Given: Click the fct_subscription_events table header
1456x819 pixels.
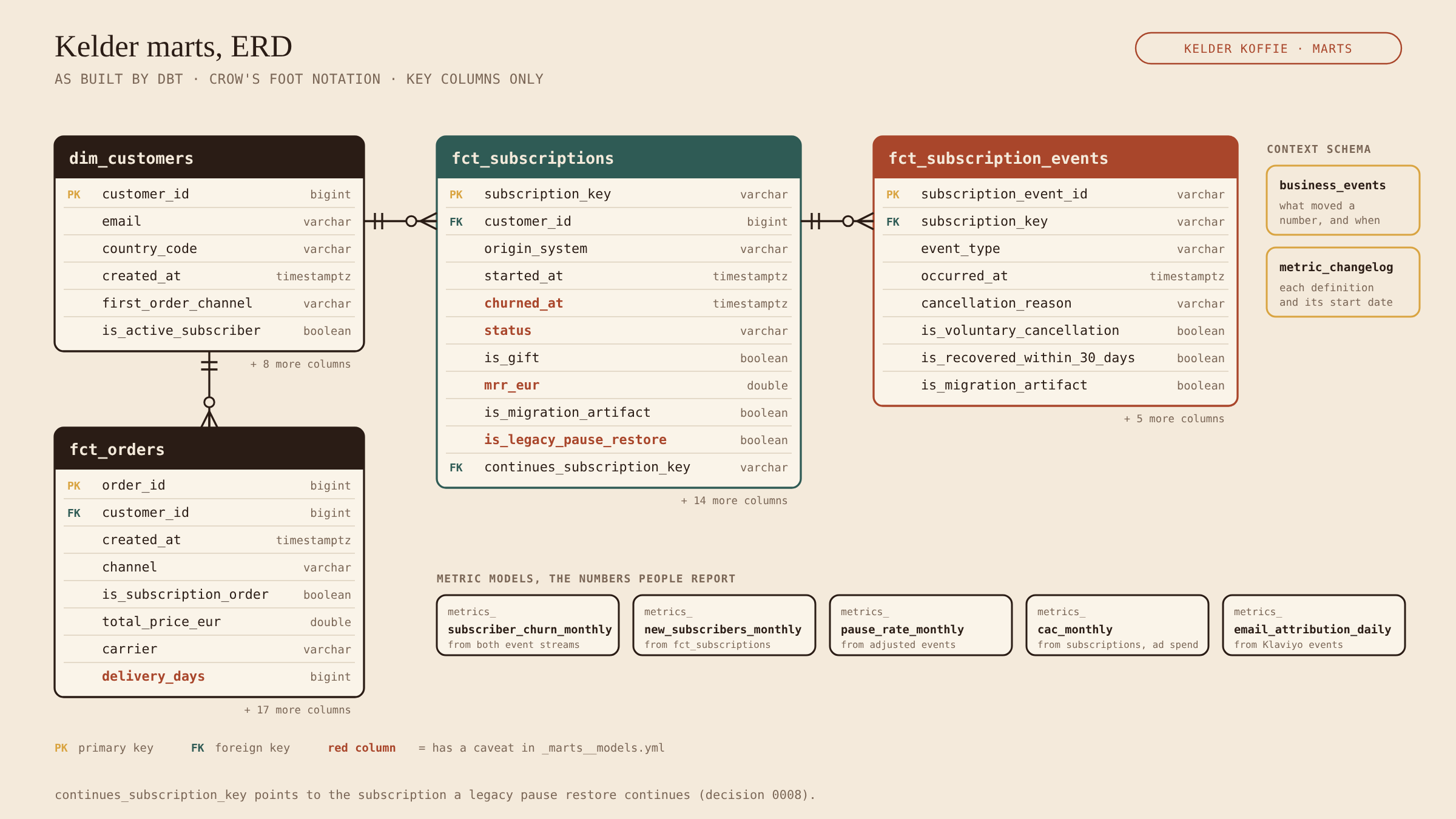Looking at the screenshot, I should (1056, 158).
